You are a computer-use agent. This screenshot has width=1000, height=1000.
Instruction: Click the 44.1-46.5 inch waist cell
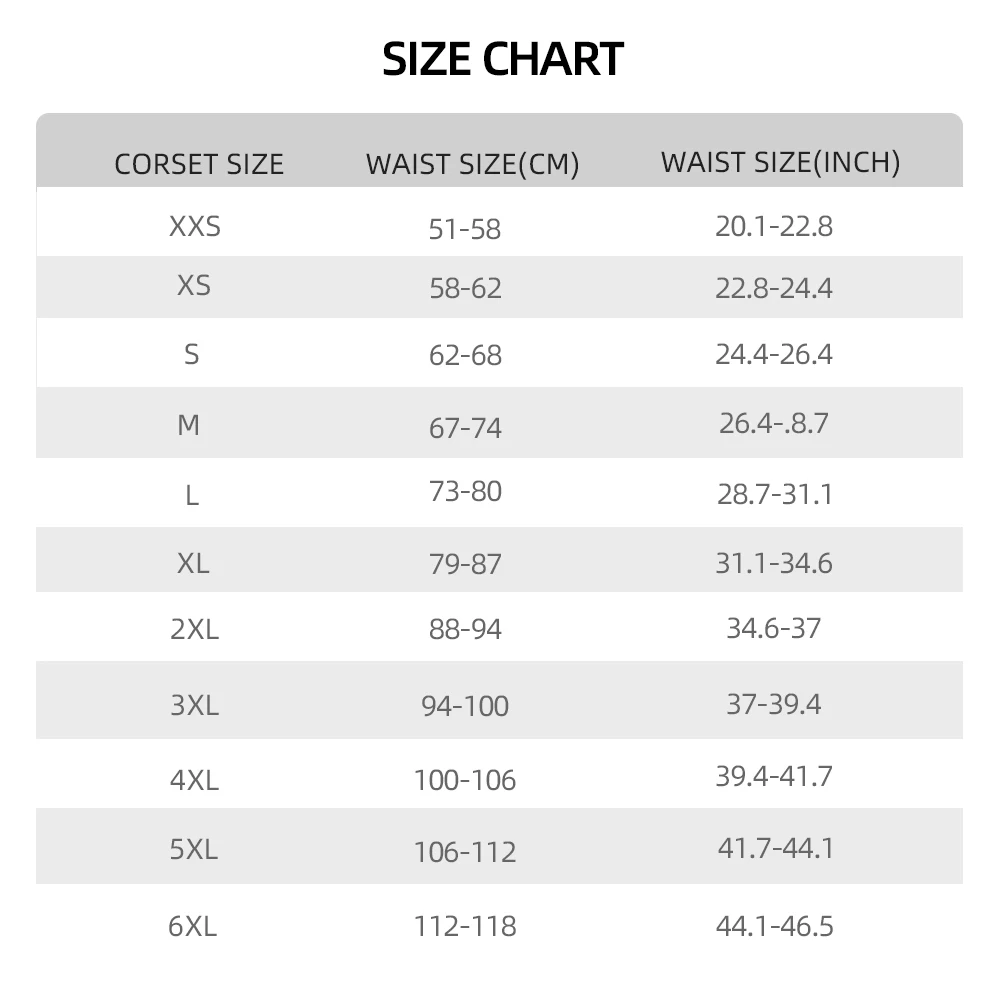click(x=773, y=926)
